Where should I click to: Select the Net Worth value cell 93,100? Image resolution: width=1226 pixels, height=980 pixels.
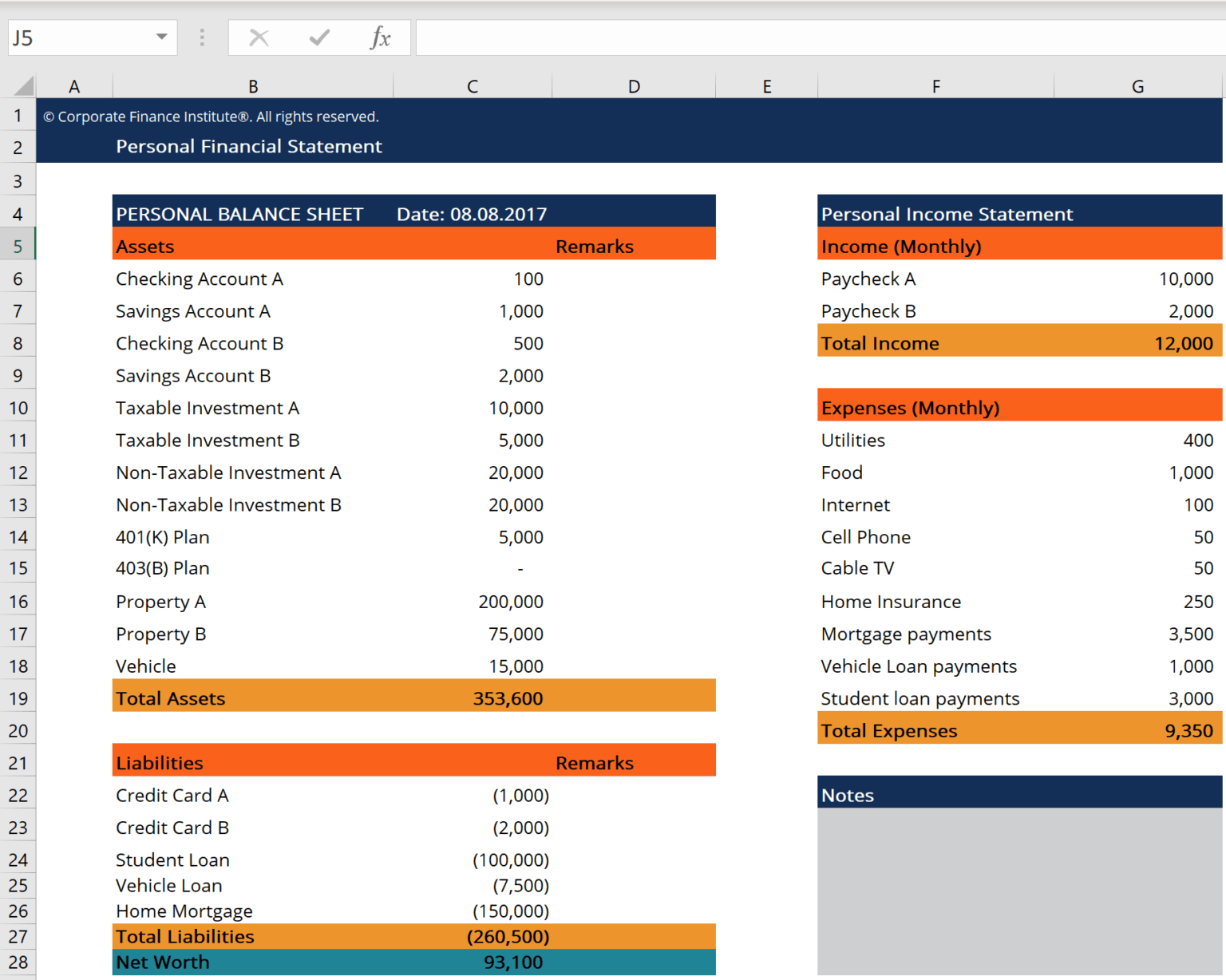click(512, 962)
